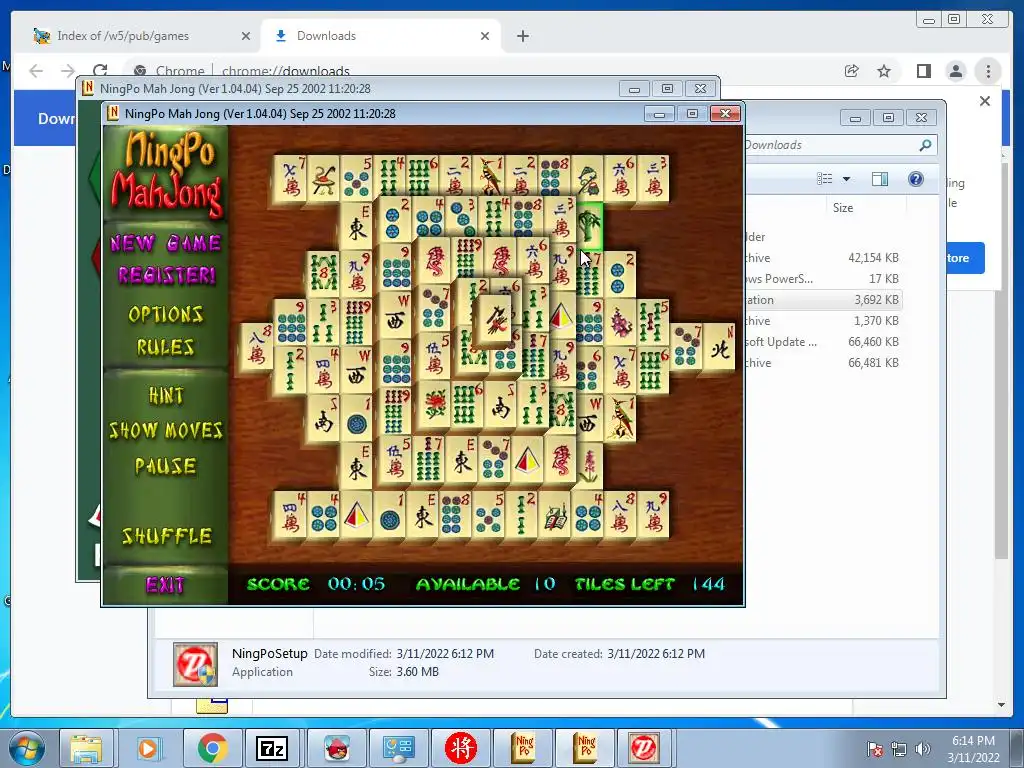This screenshot has height=768, width=1024.
Task: Select the file row sized 66,481 KB
Action: pos(823,362)
